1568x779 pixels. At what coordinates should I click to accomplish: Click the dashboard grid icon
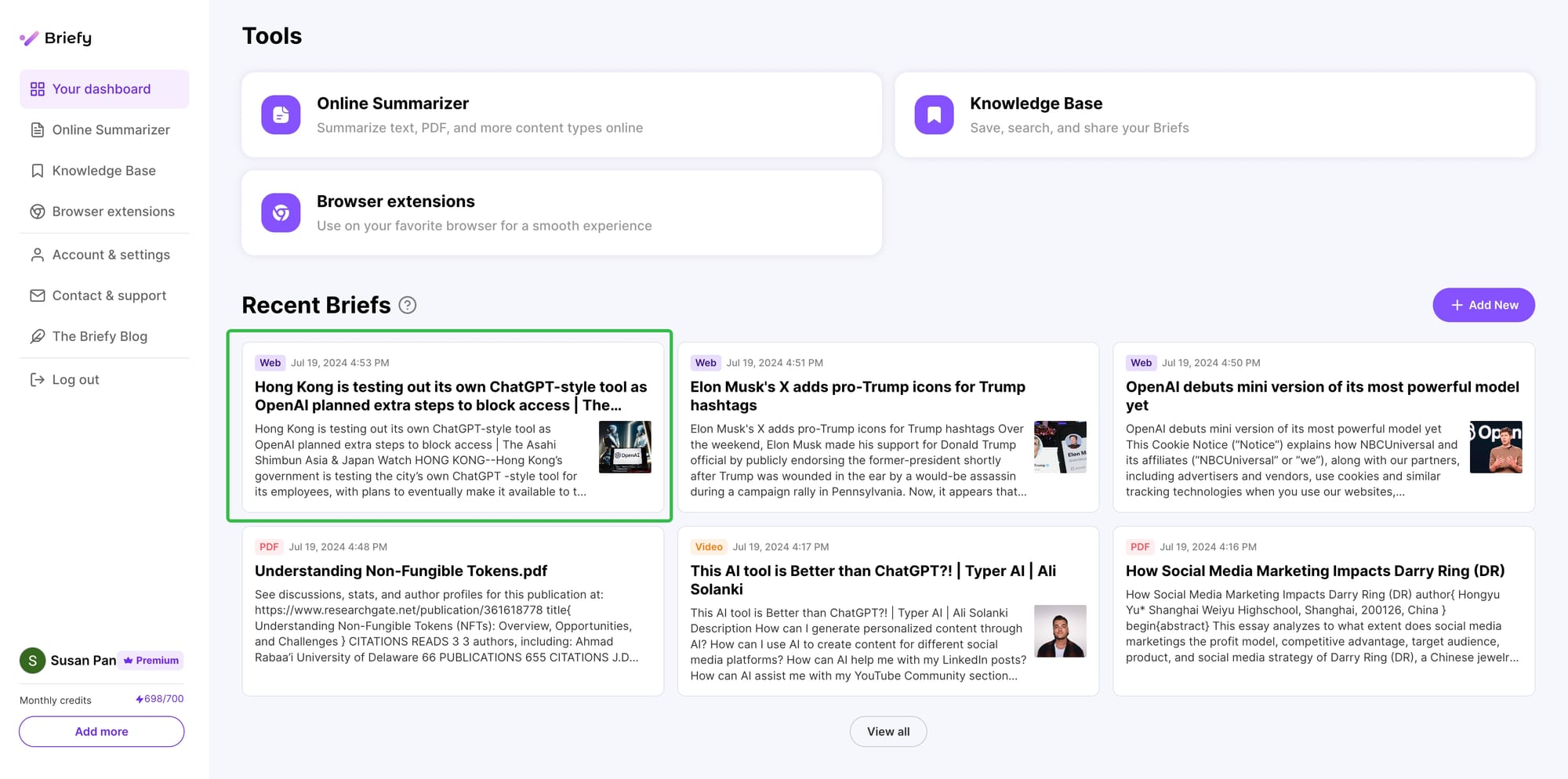[38, 89]
